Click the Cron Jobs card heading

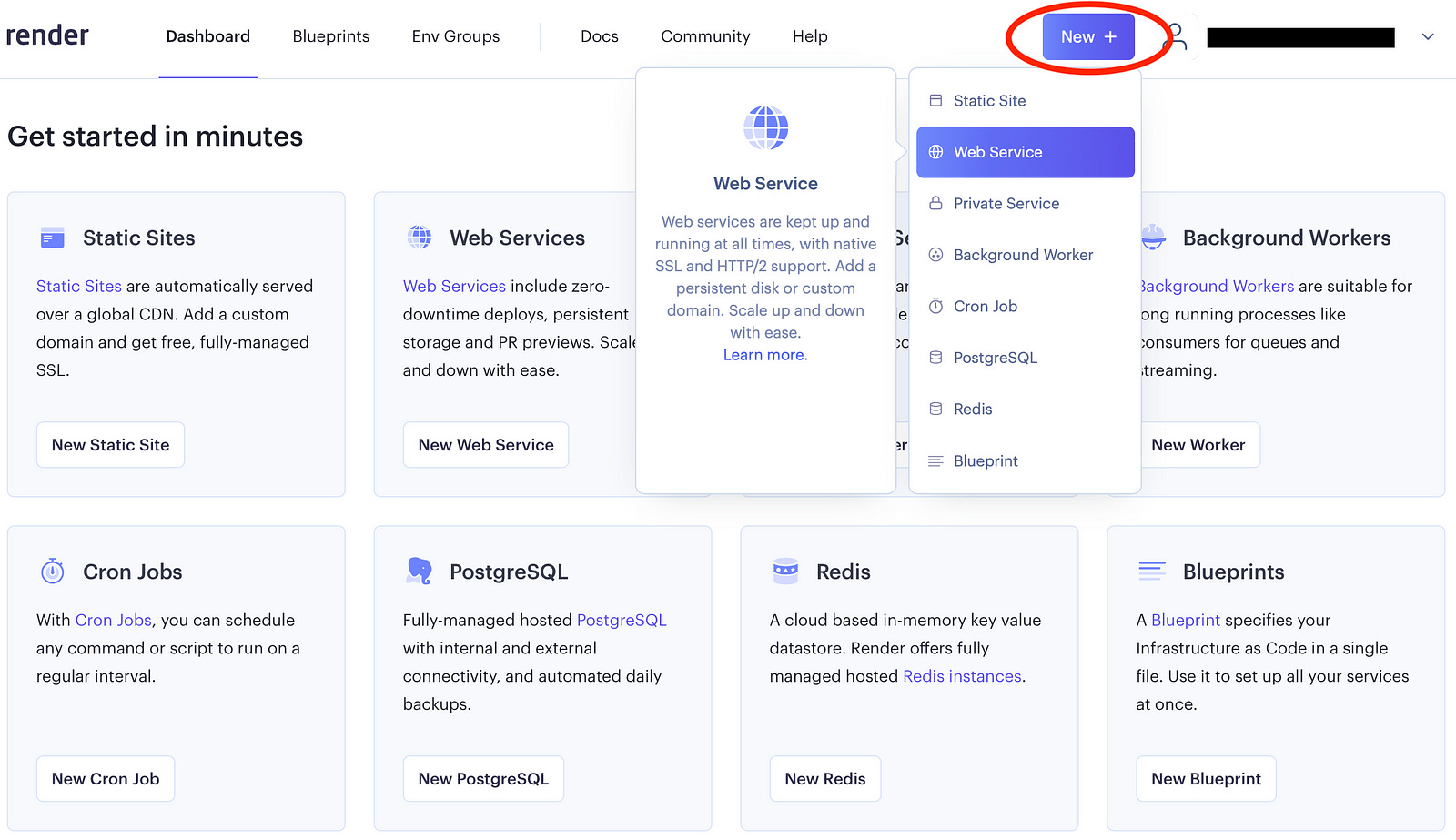(133, 572)
